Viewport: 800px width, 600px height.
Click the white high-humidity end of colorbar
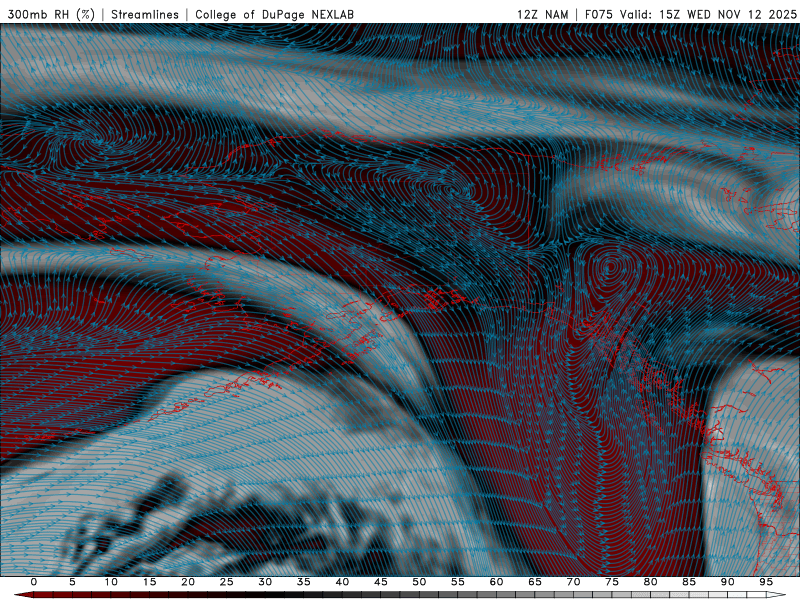[776, 595]
